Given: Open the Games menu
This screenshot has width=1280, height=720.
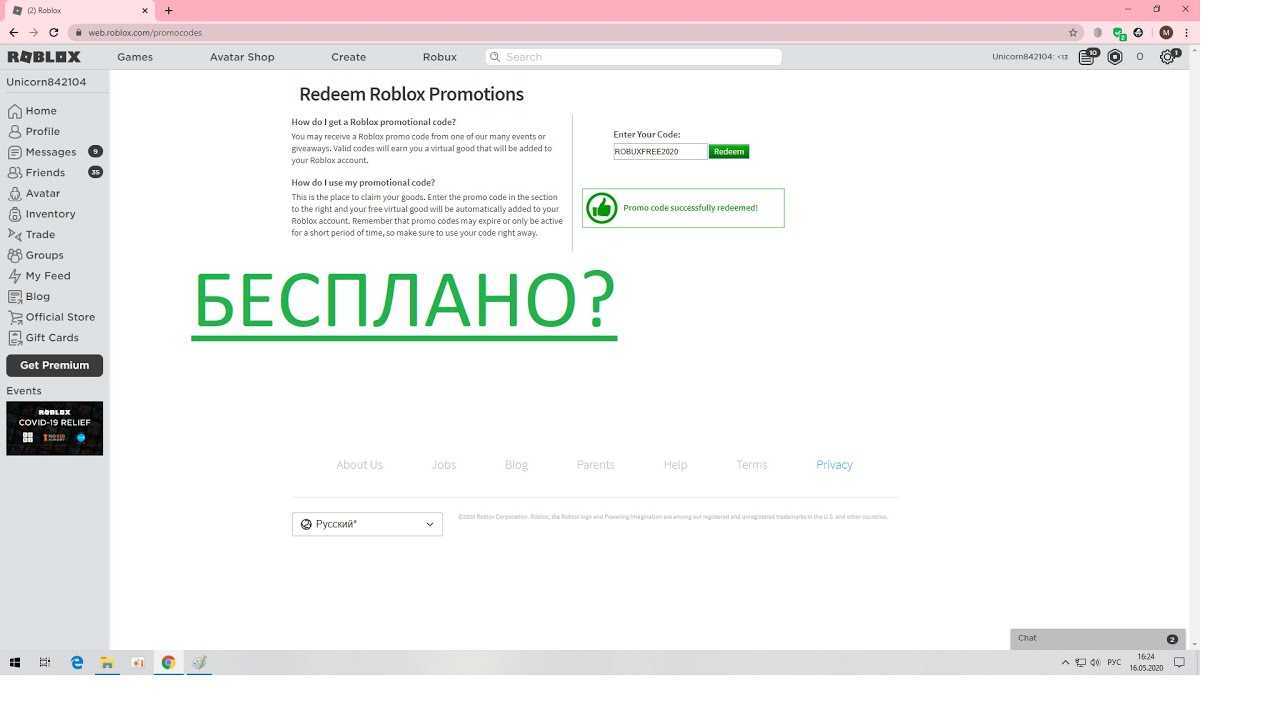Looking at the screenshot, I should coord(135,57).
